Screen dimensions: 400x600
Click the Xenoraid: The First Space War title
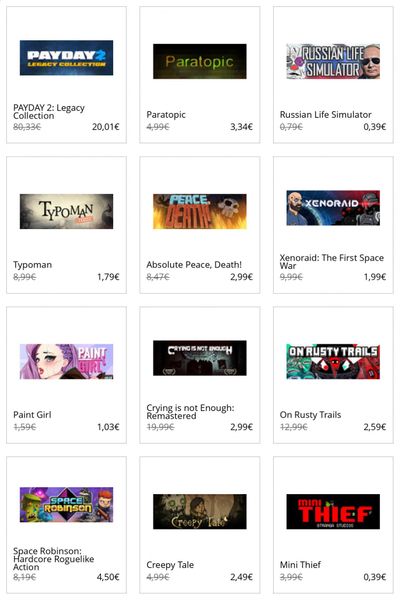tap(331, 262)
